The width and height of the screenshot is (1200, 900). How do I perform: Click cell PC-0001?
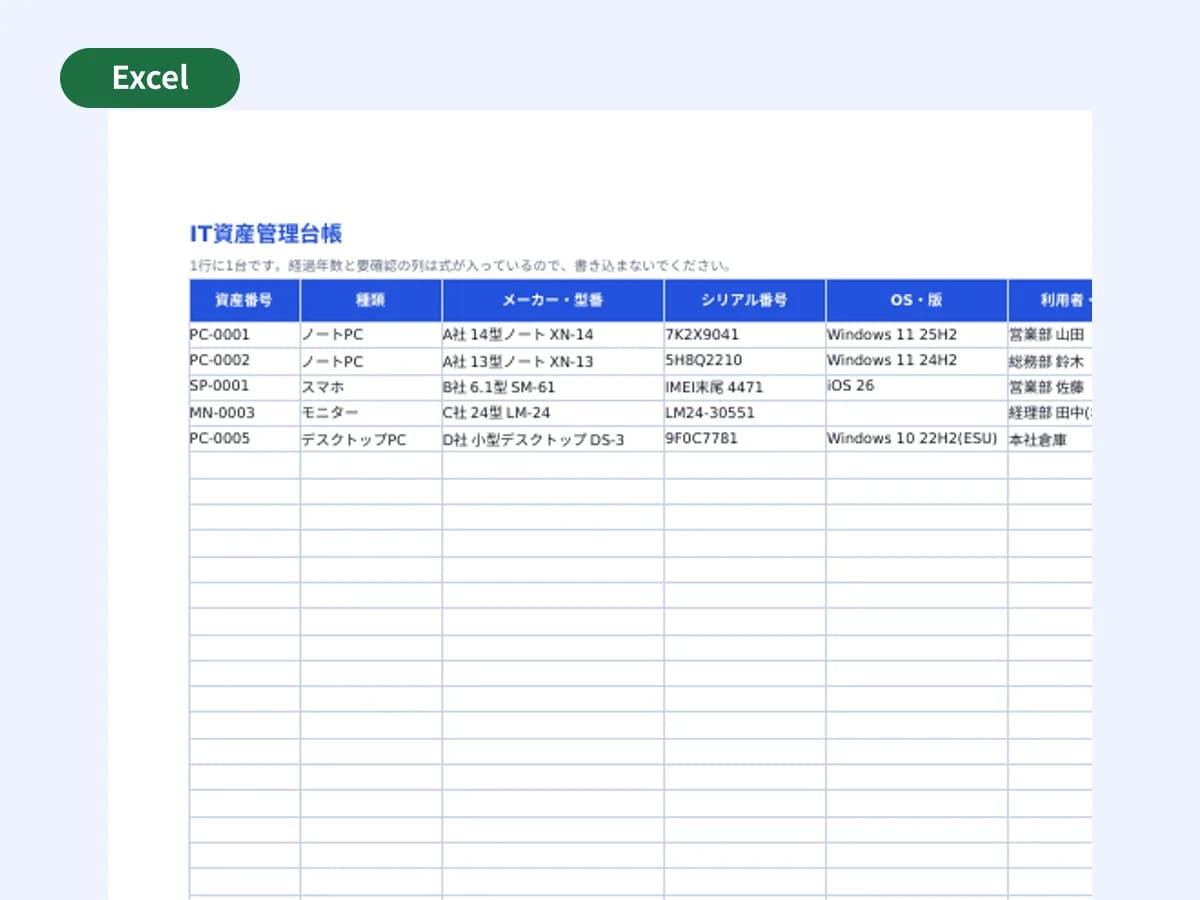245,335
